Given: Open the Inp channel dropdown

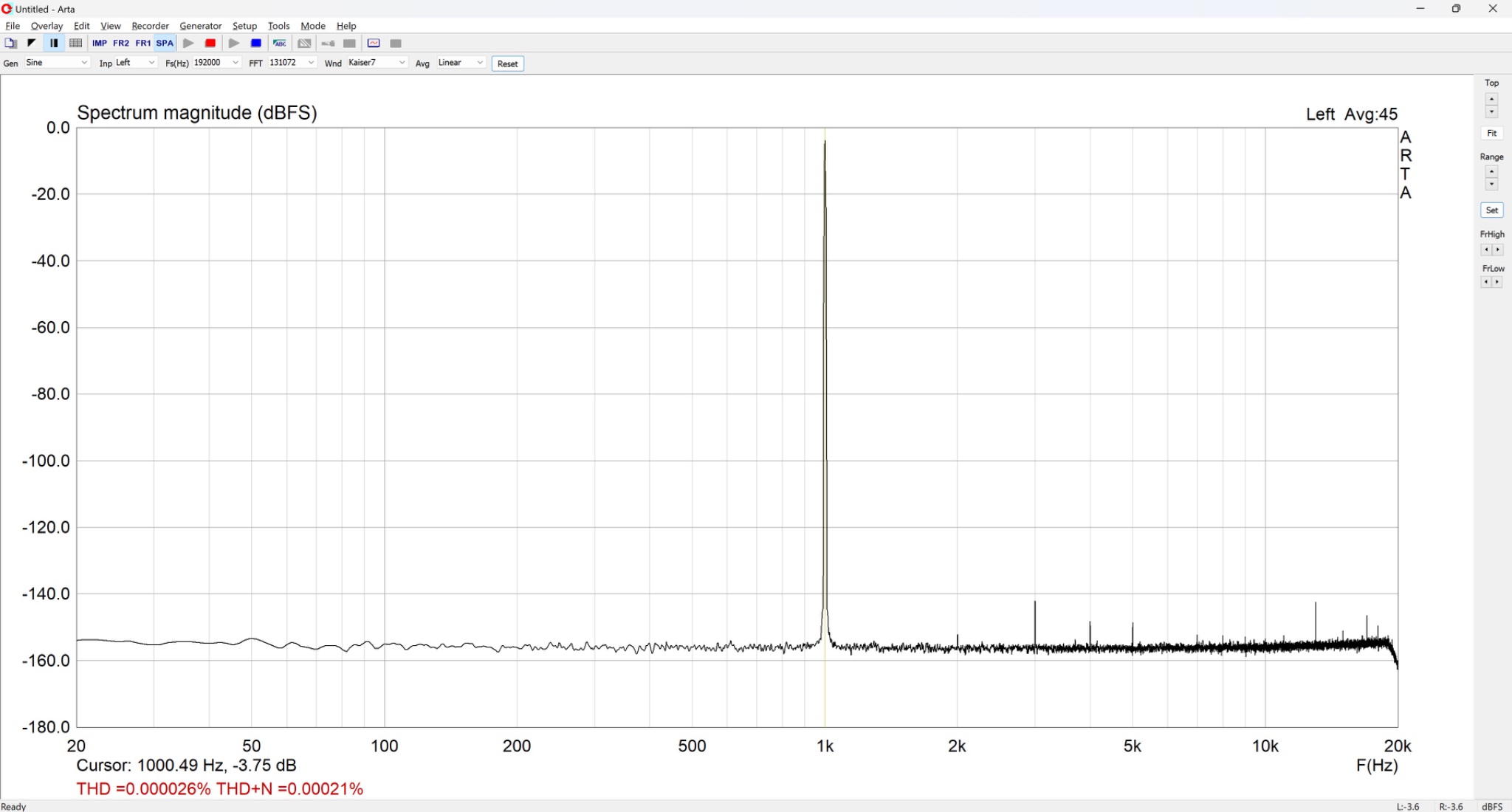Looking at the screenshot, I should click(136, 63).
